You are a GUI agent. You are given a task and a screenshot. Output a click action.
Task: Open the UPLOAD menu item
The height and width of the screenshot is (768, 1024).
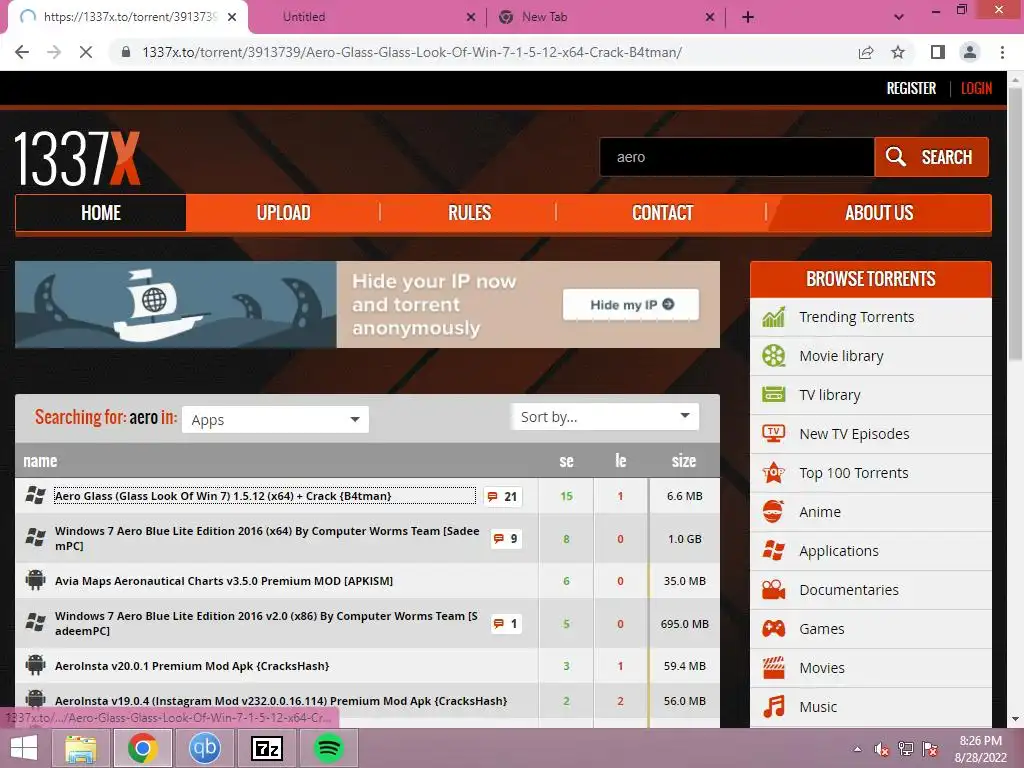(283, 213)
